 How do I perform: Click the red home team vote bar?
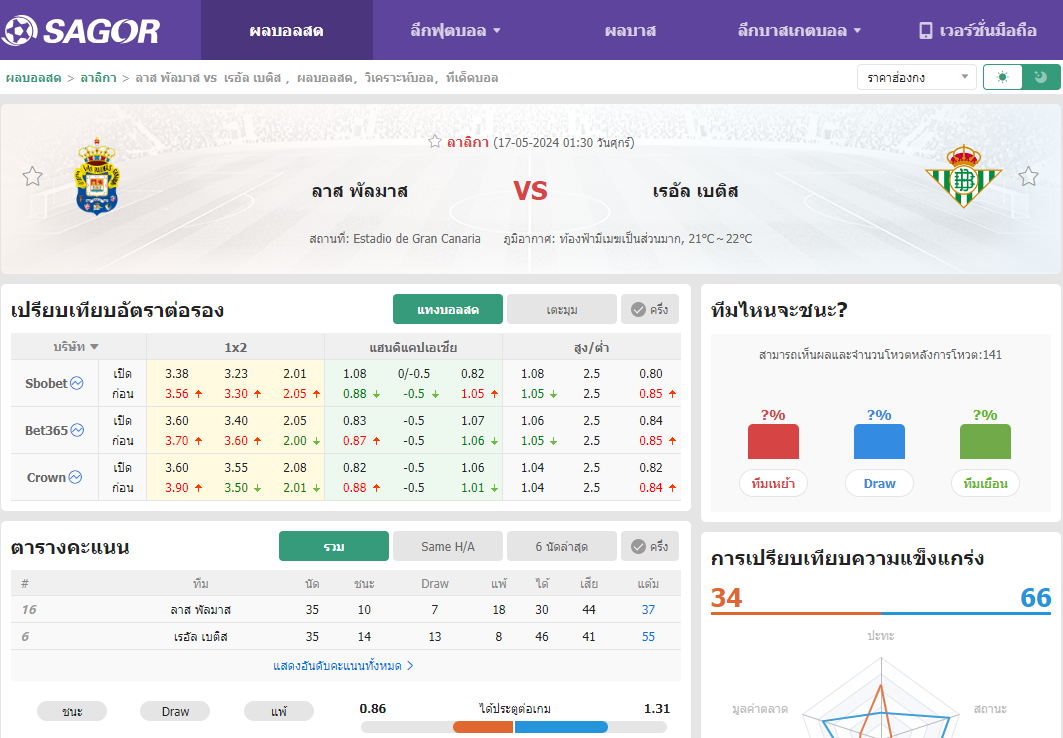point(774,442)
